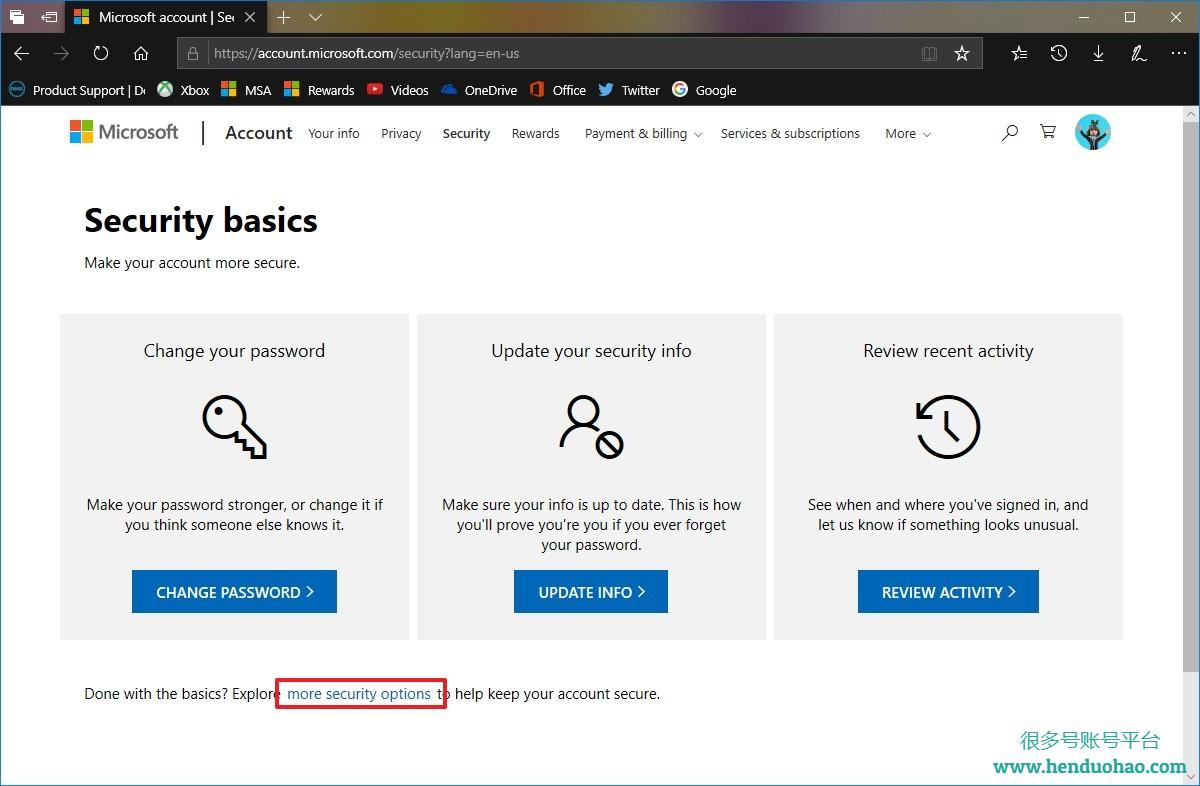This screenshot has height=786, width=1200.
Task: Click the Microsoft logo
Action: pos(124,132)
